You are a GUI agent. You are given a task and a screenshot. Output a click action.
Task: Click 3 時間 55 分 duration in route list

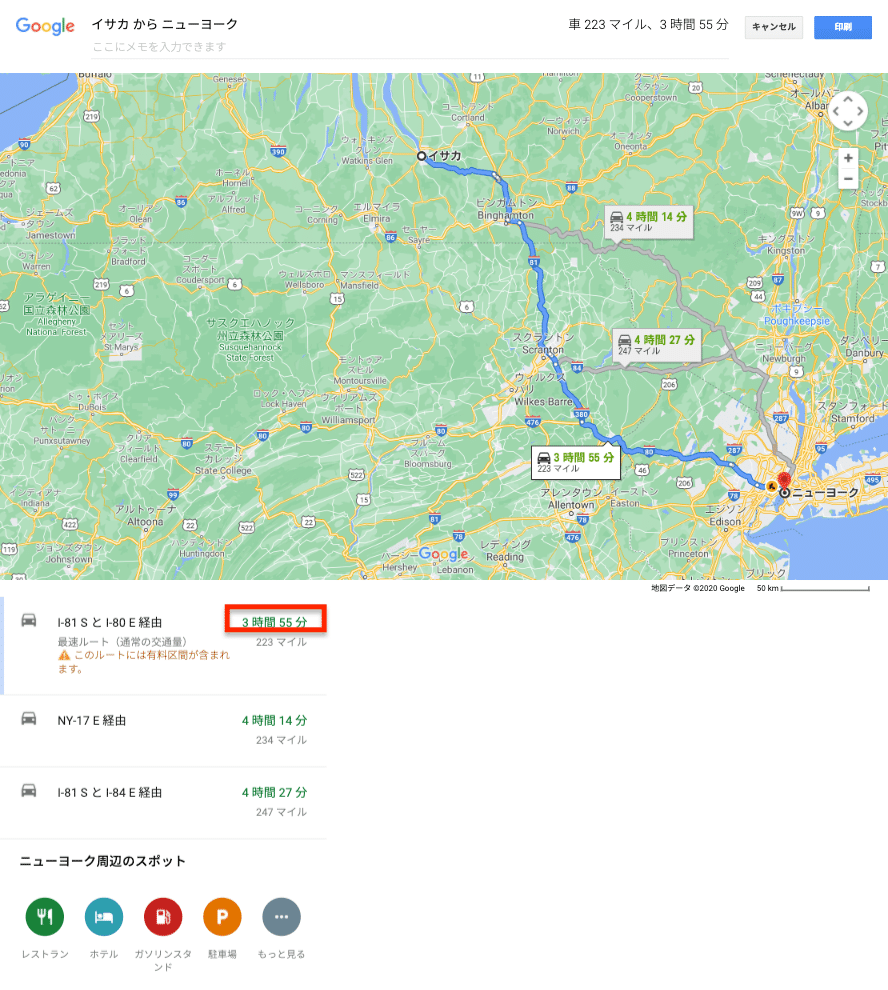click(275, 622)
